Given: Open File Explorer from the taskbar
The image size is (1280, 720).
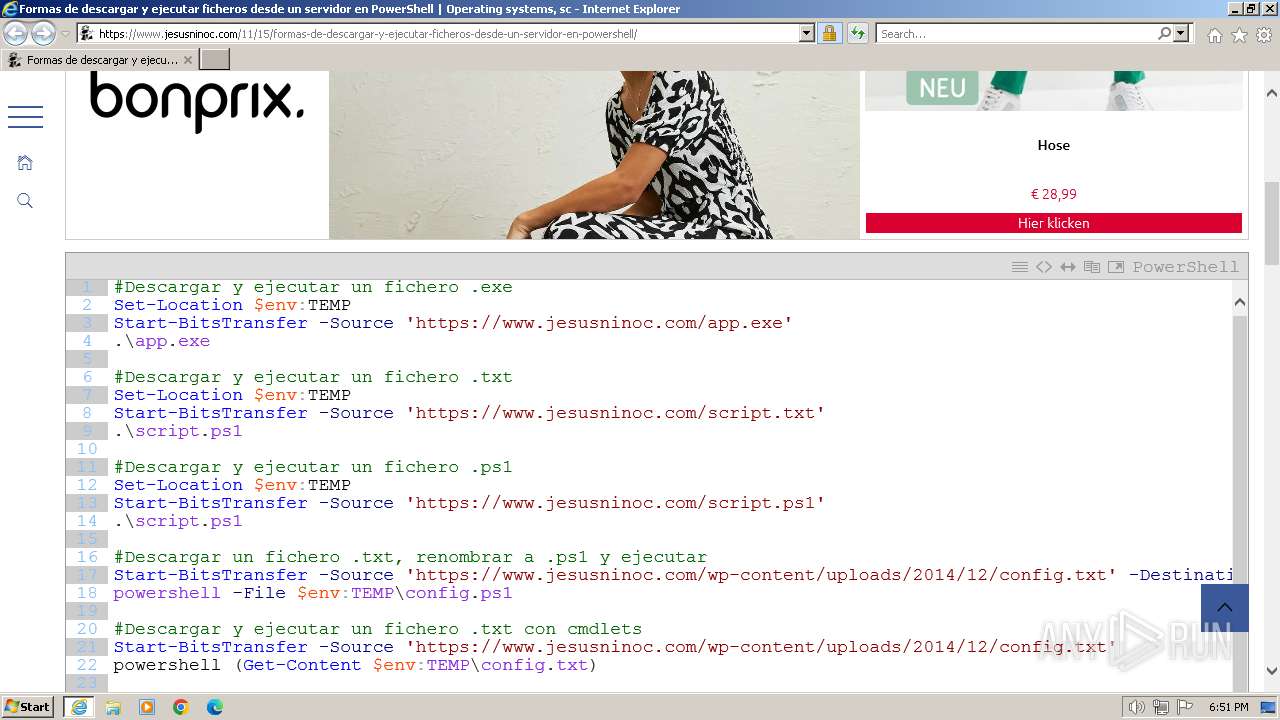Looking at the screenshot, I should pyautogui.click(x=113, y=707).
